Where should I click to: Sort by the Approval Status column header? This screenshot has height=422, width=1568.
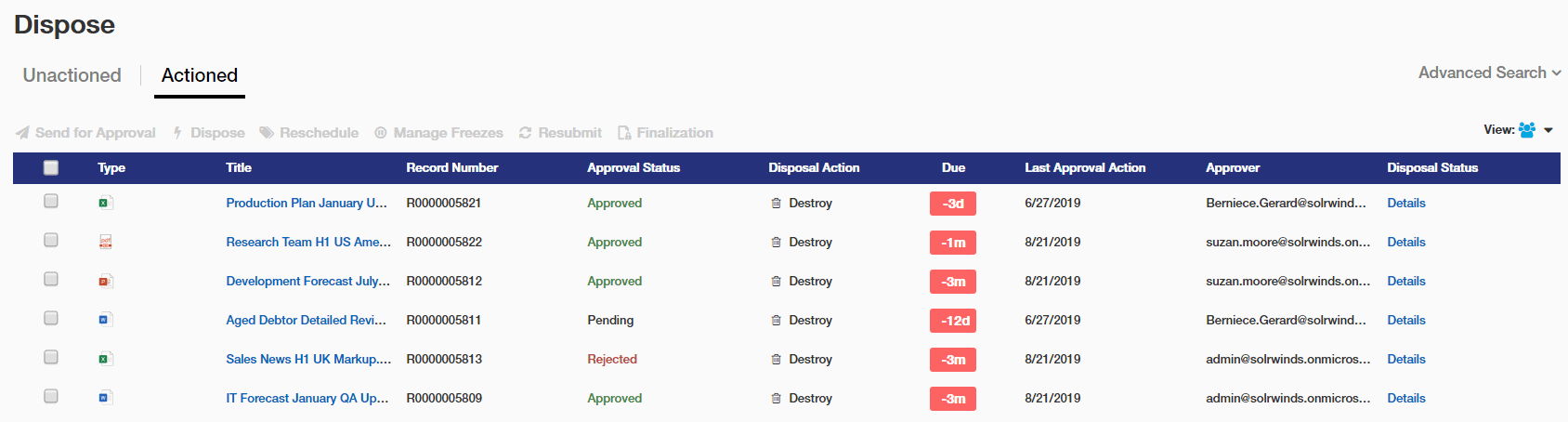(x=634, y=167)
